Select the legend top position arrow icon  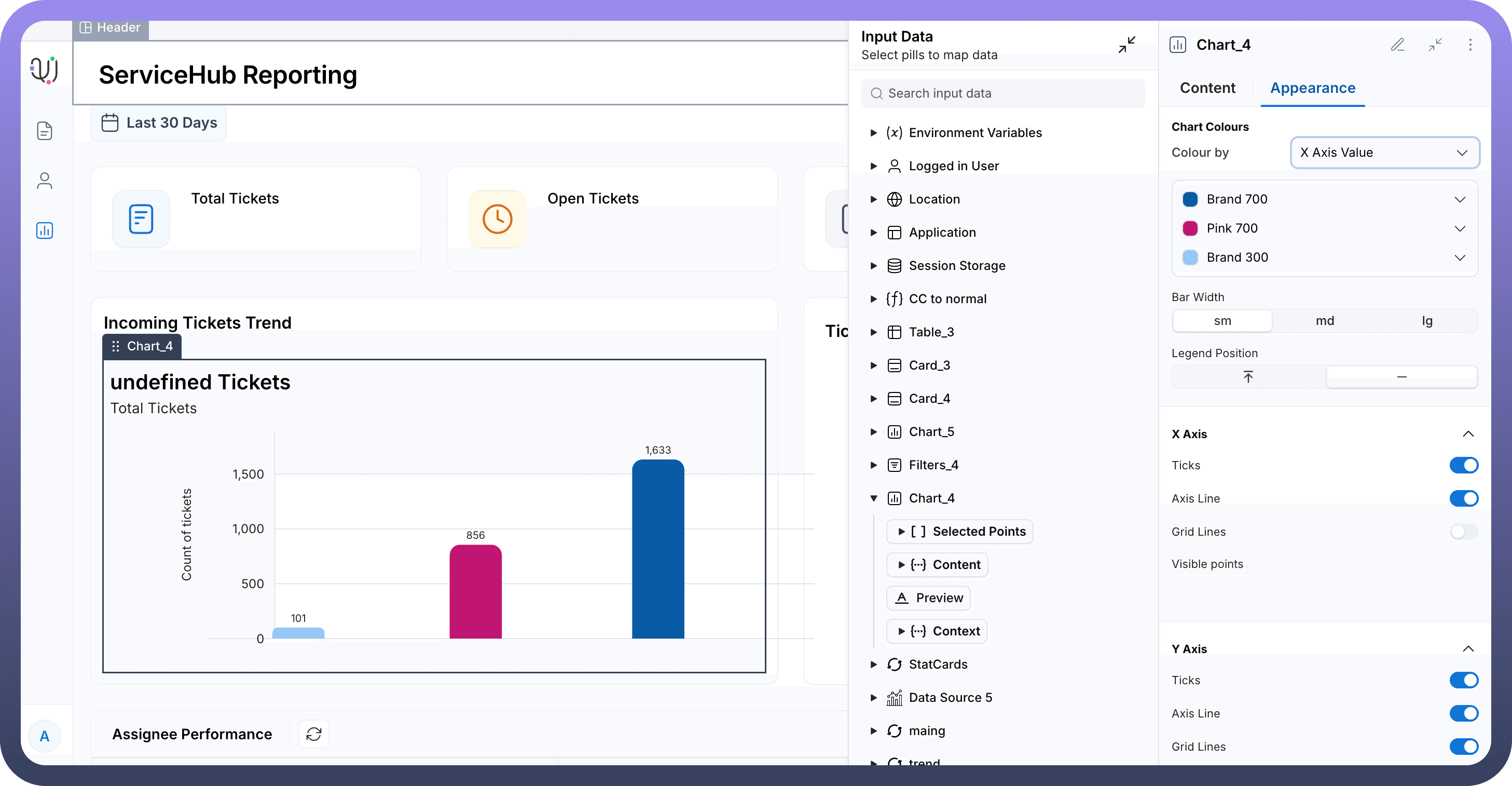pos(1248,376)
